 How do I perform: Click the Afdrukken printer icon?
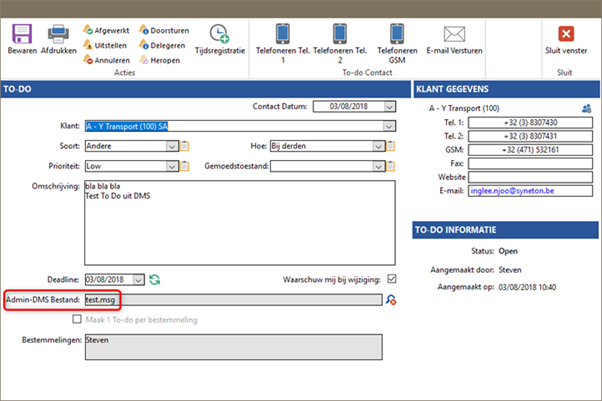pos(59,33)
